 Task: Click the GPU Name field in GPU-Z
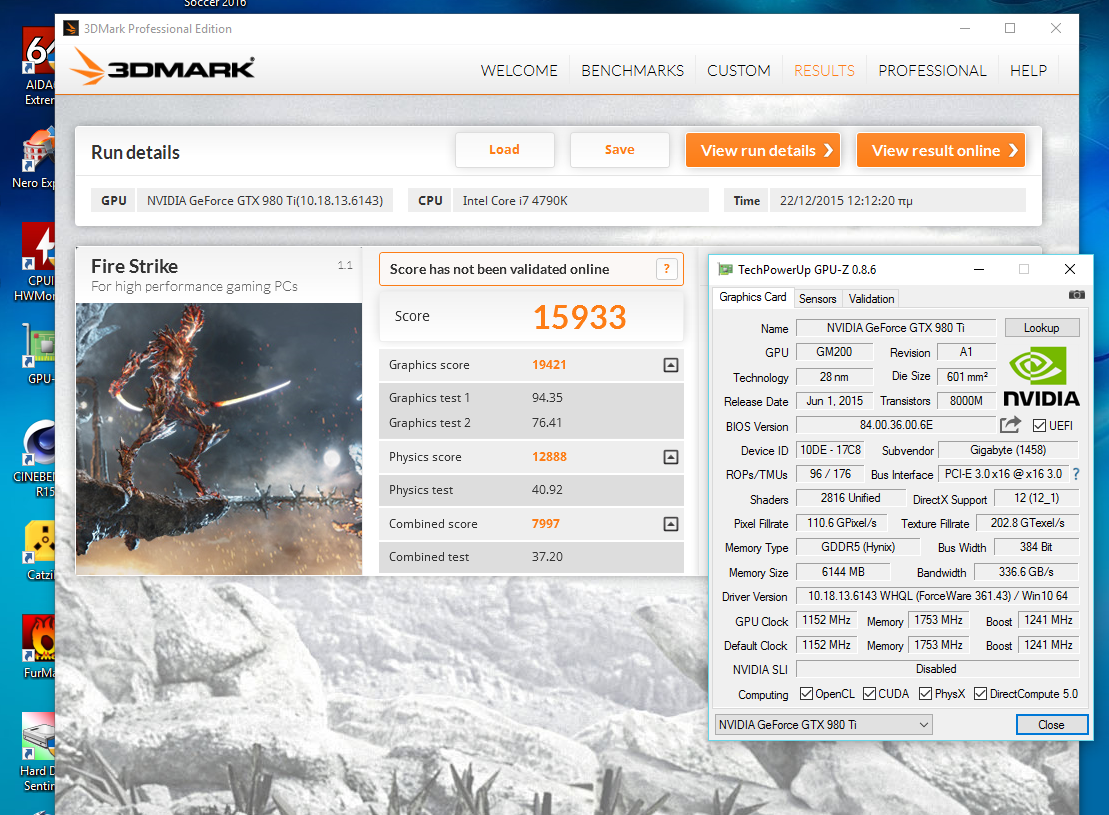tap(895, 328)
